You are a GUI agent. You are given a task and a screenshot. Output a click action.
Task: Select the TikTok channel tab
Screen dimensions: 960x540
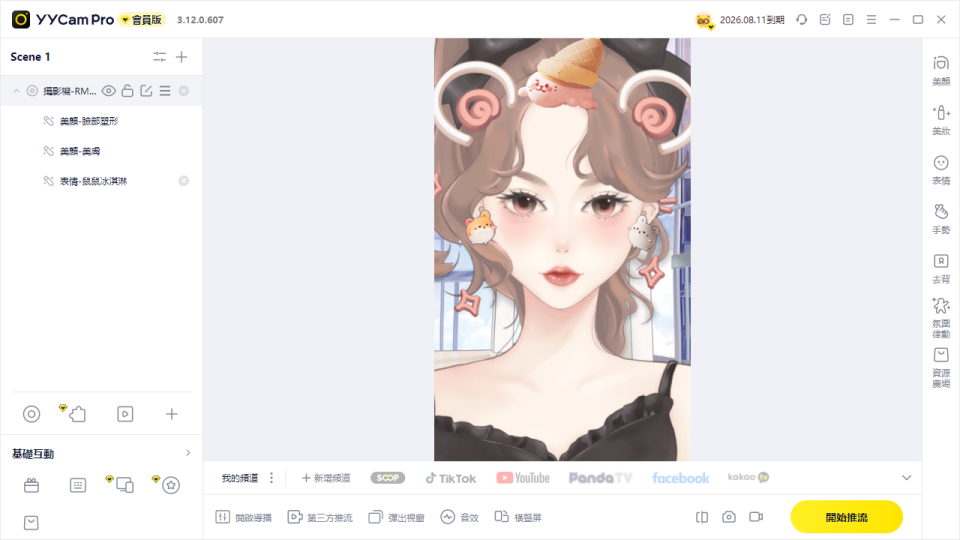click(451, 478)
